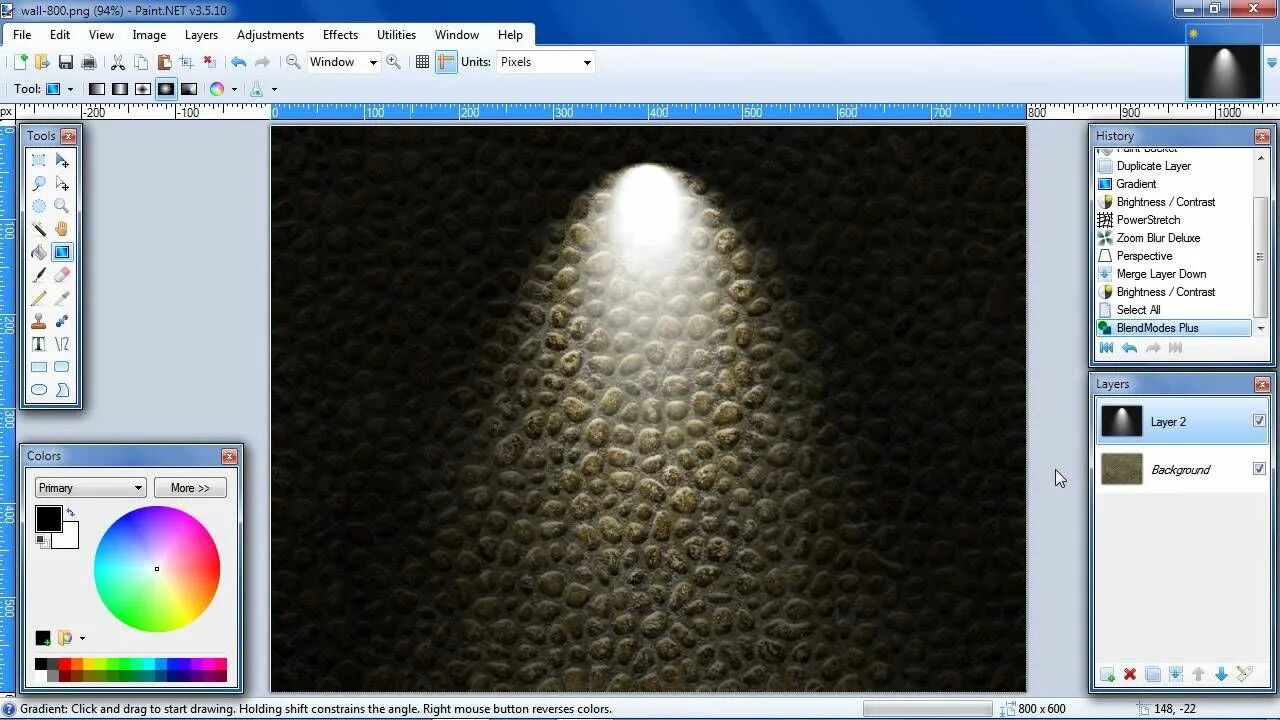The width and height of the screenshot is (1280, 720).
Task: Open the Layers menu
Action: pyautogui.click(x=201, y=34)
